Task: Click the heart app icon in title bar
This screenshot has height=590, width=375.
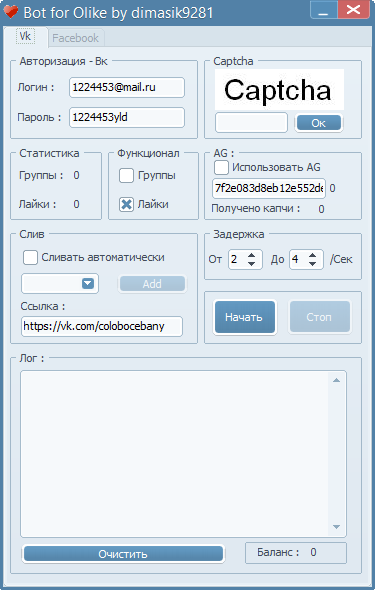Action: click(11, 11)
